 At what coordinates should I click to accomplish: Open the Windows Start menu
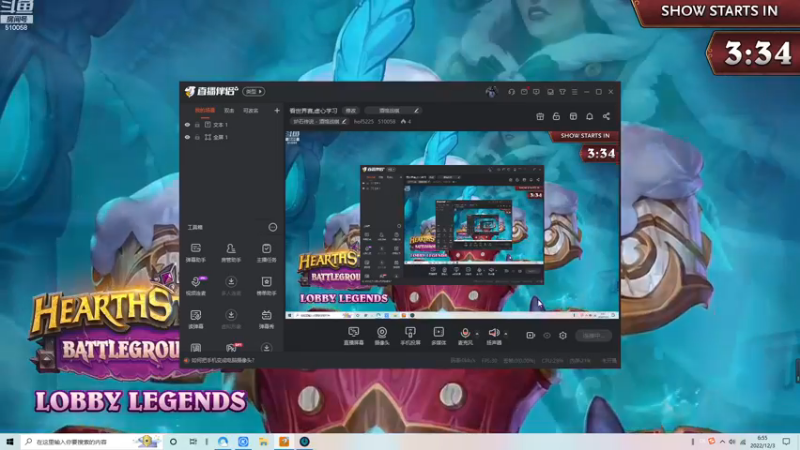pos(9,442)
